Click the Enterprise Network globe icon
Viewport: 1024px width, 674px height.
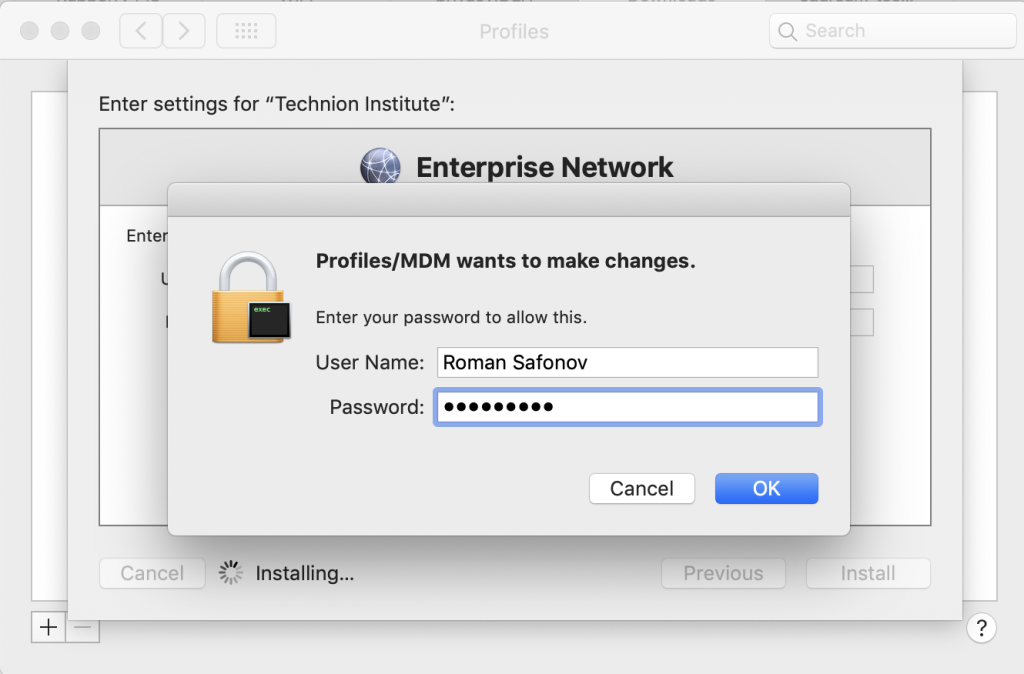pos(380,166)
